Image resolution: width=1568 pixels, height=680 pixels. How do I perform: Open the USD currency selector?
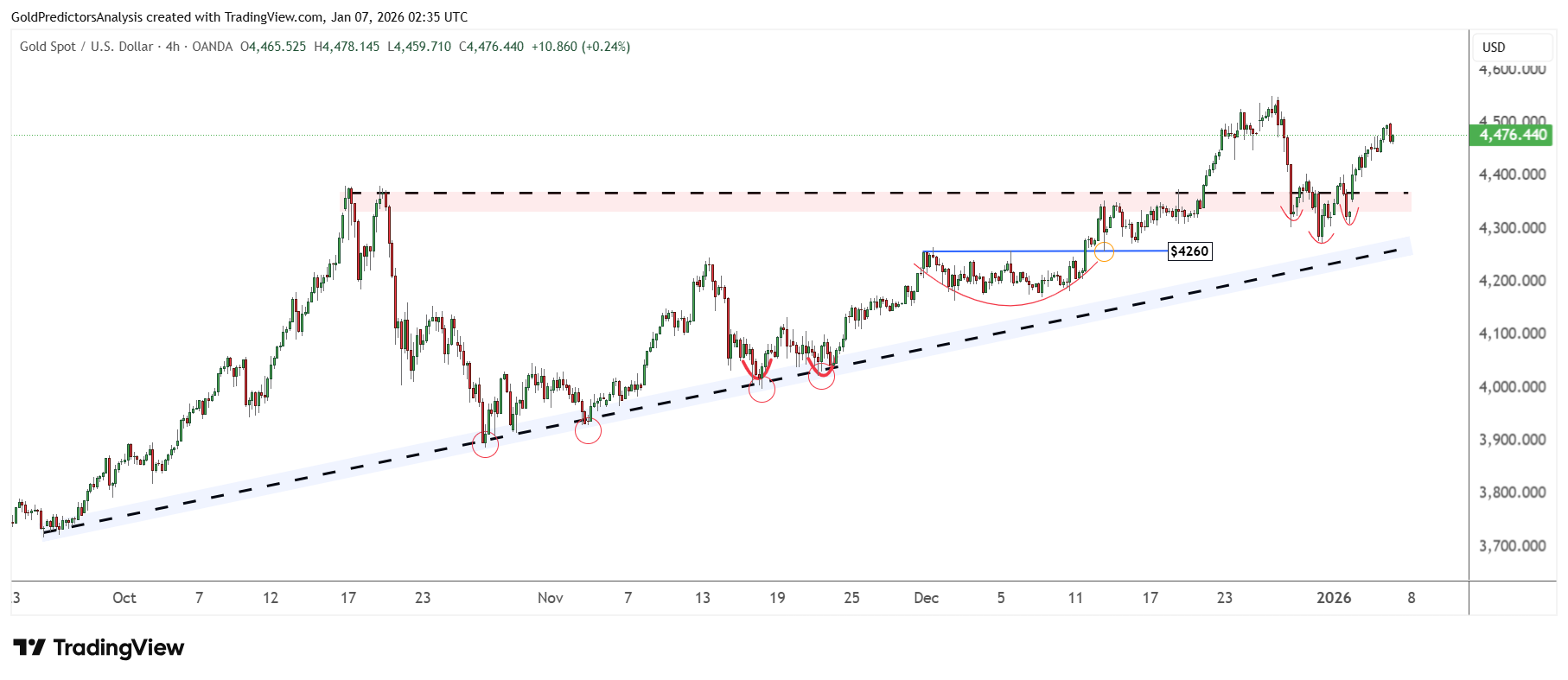pos(1511,47)
